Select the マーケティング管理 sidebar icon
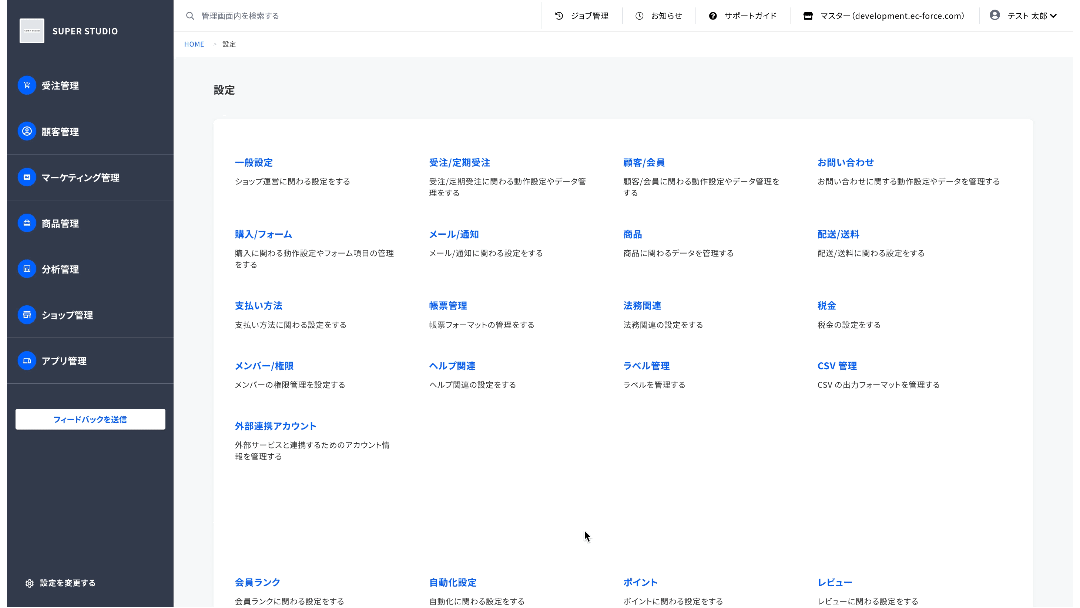Screen dimensions: 1080x608 tap(27, 177)
